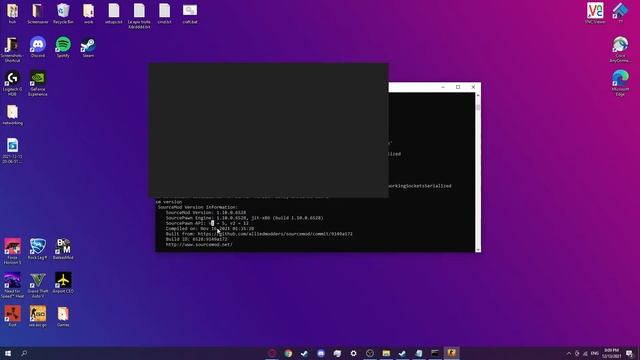Select the Screenshots shortcut icon
This screenshot has width=640, height=360.
pos(12,49)
